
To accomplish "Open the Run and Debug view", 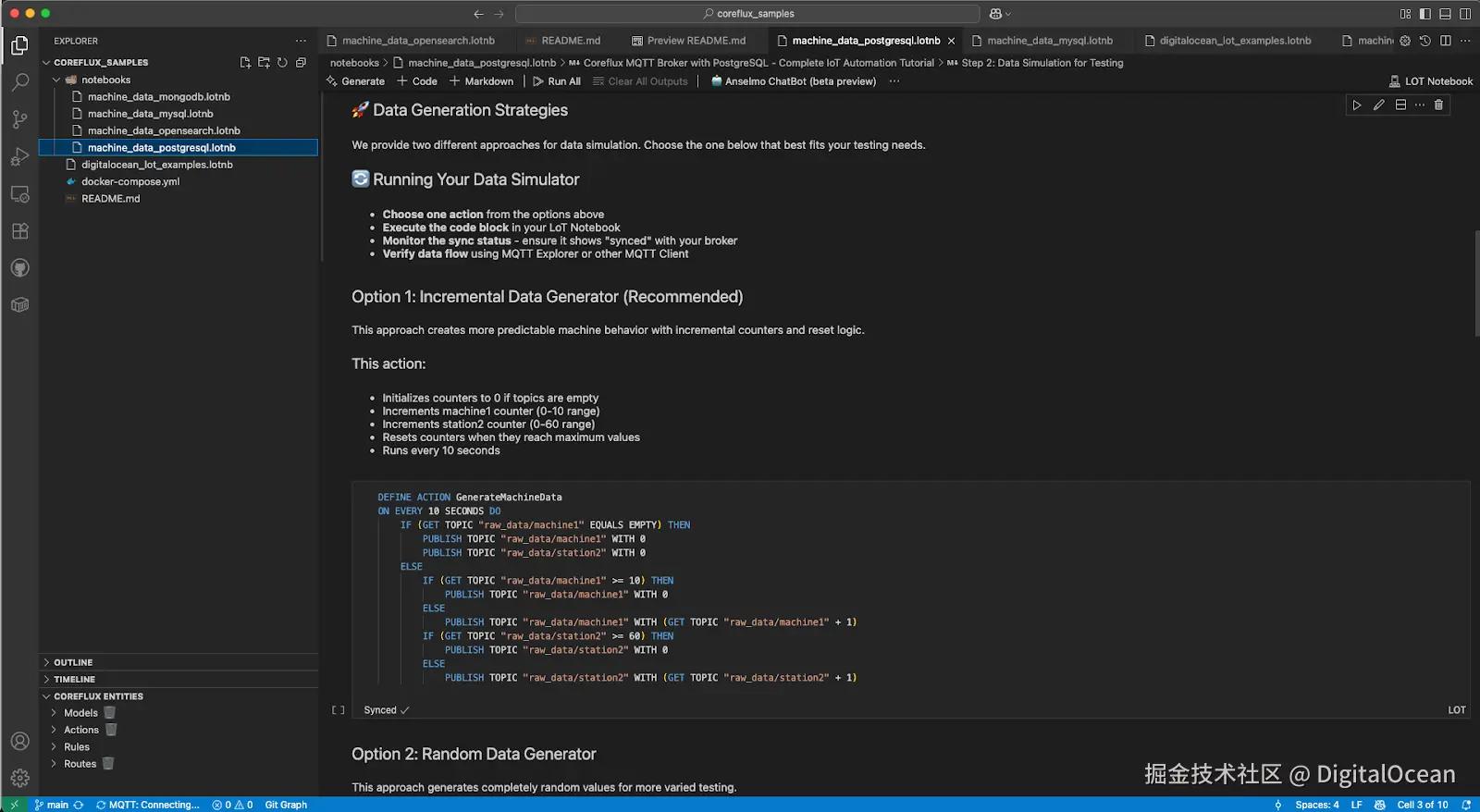I will coord(19,156).
